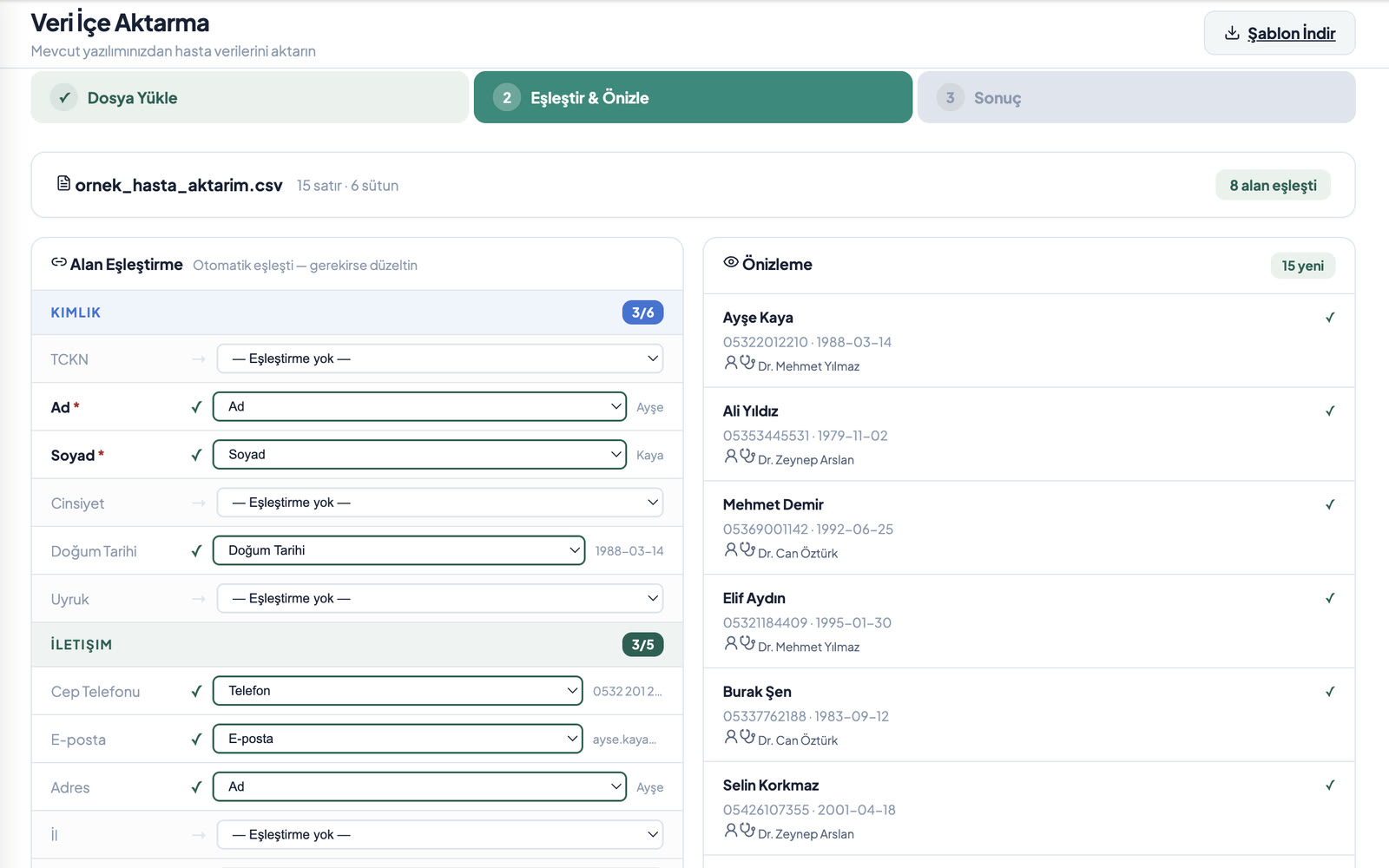The width and height of the screenshot is (1389, 868).
Task: Click the checkmark icon on Dosya Yükle step
Action: [x=63, y=97]
